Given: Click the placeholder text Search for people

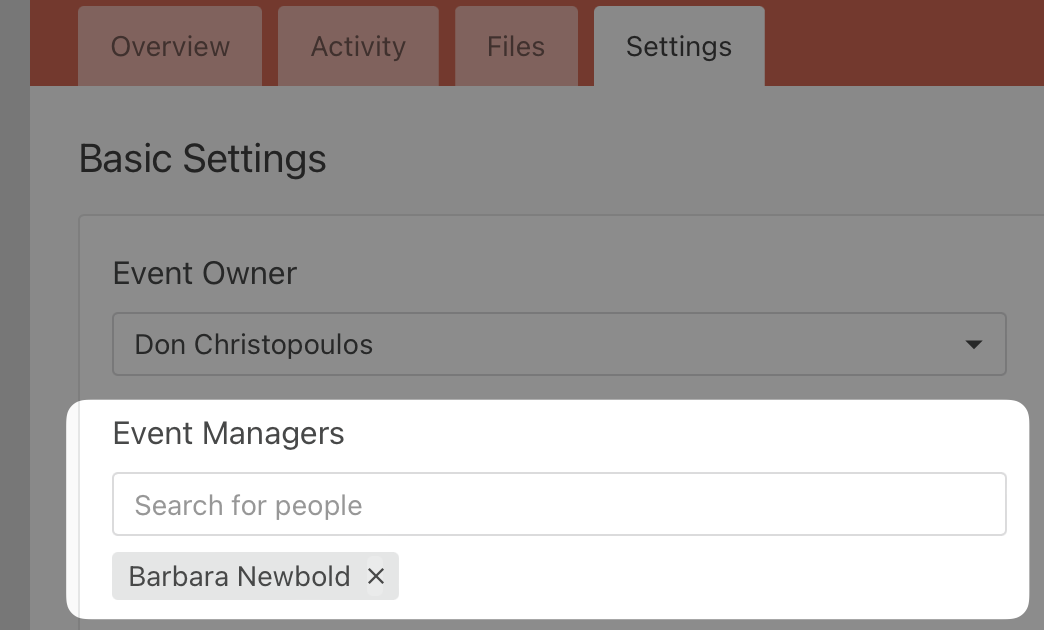Looking at the screenshot, I should [249, 505].
